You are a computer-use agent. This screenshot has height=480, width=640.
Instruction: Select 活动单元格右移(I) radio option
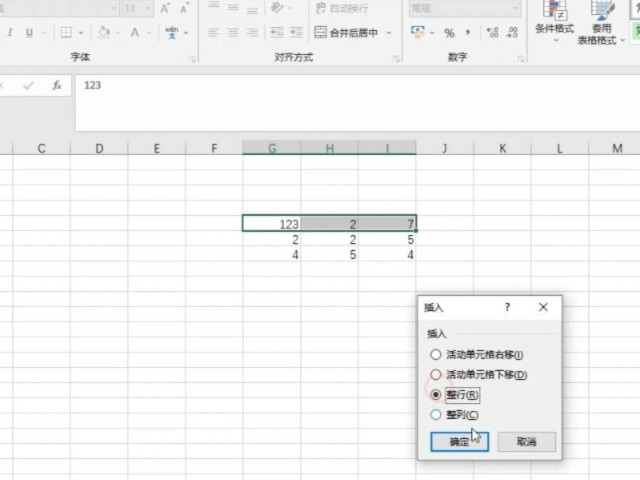tap(476, 355)
